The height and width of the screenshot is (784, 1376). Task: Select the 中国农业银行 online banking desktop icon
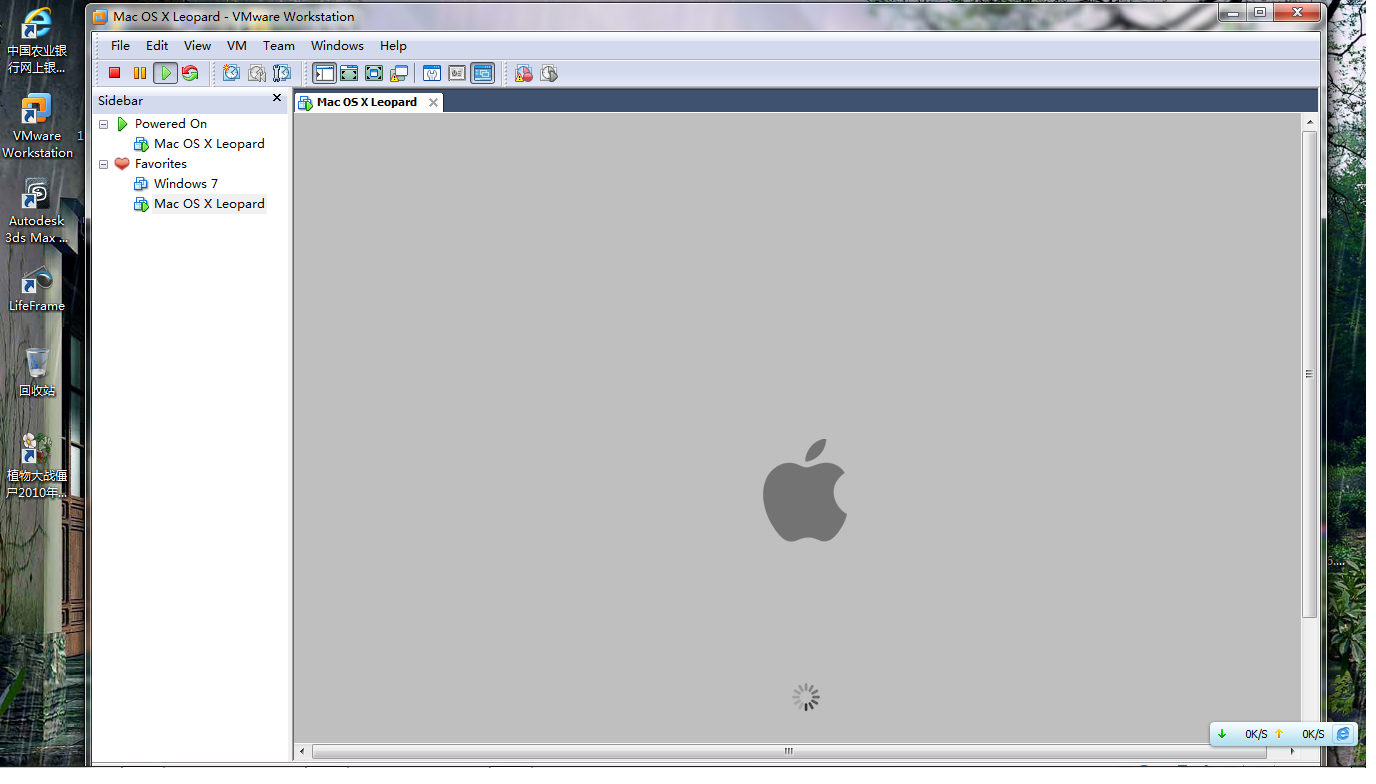tap(36, 40)
